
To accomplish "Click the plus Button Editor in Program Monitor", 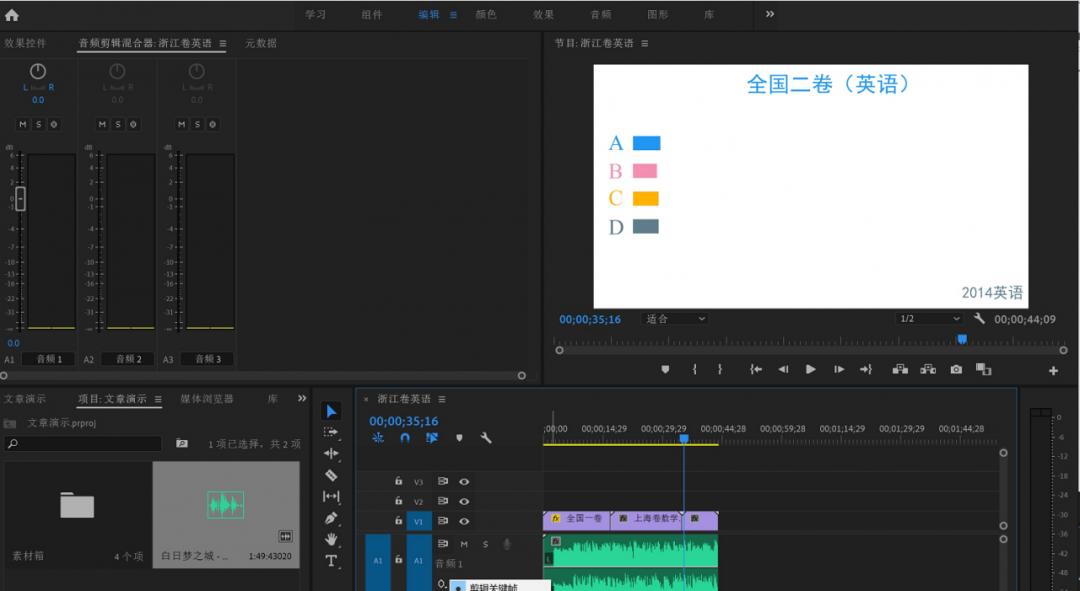I will [1053, 371].
